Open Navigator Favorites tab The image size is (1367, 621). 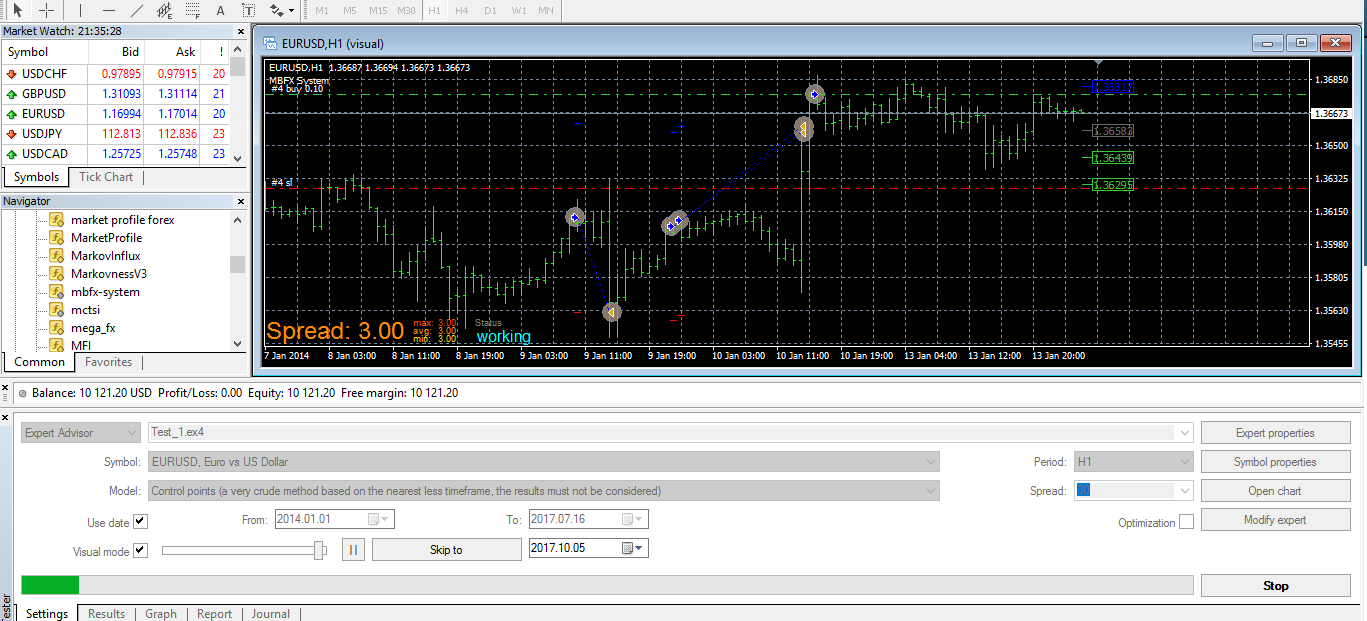(108, 362)
